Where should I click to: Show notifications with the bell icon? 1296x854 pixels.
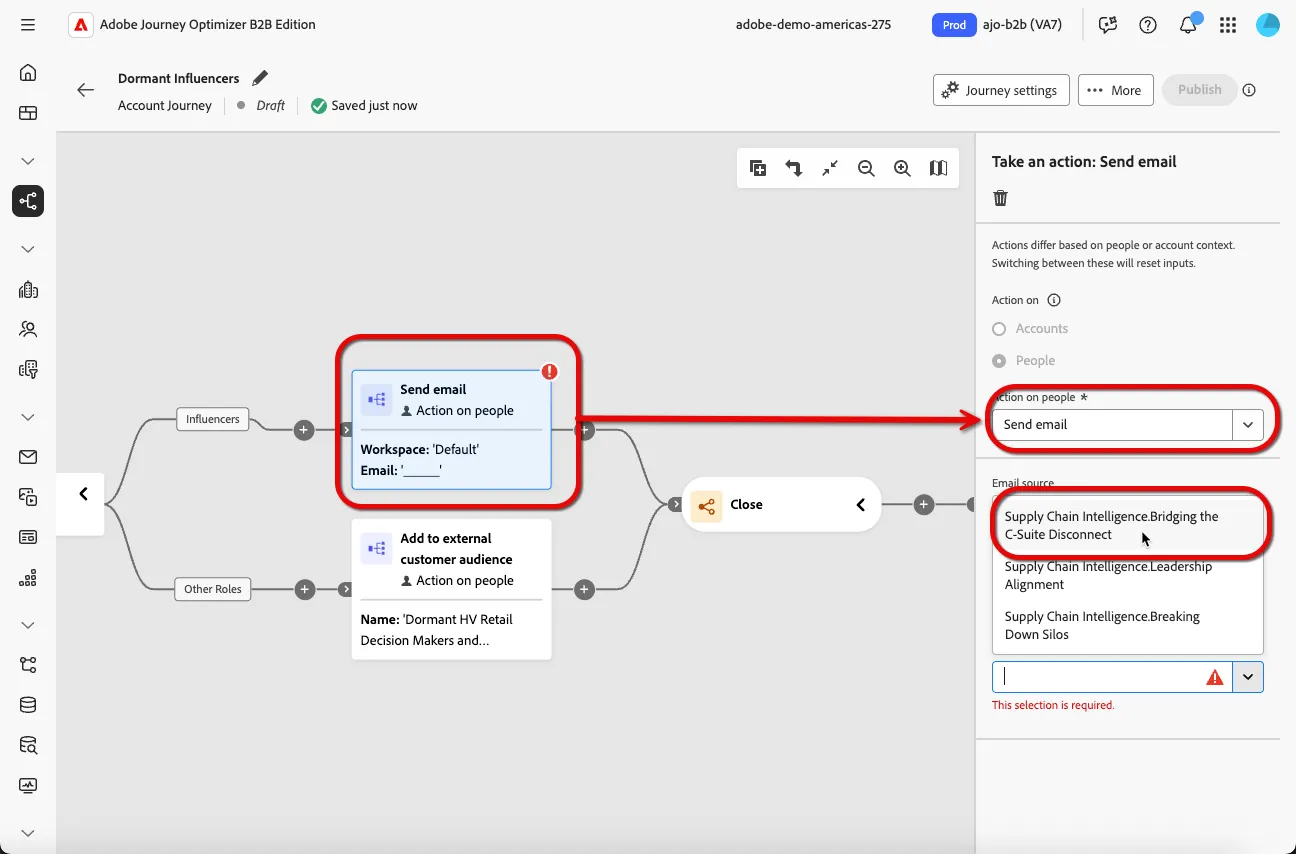(1188, 25)
